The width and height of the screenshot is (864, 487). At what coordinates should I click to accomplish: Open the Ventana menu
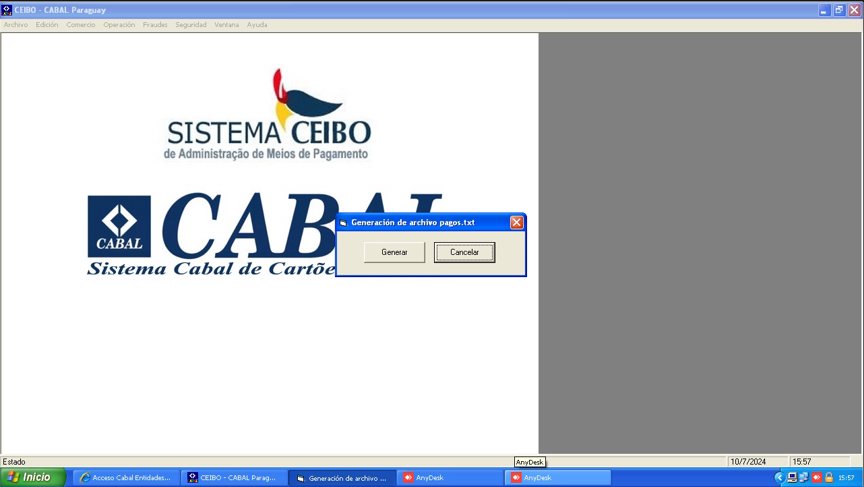pos(227,25)
